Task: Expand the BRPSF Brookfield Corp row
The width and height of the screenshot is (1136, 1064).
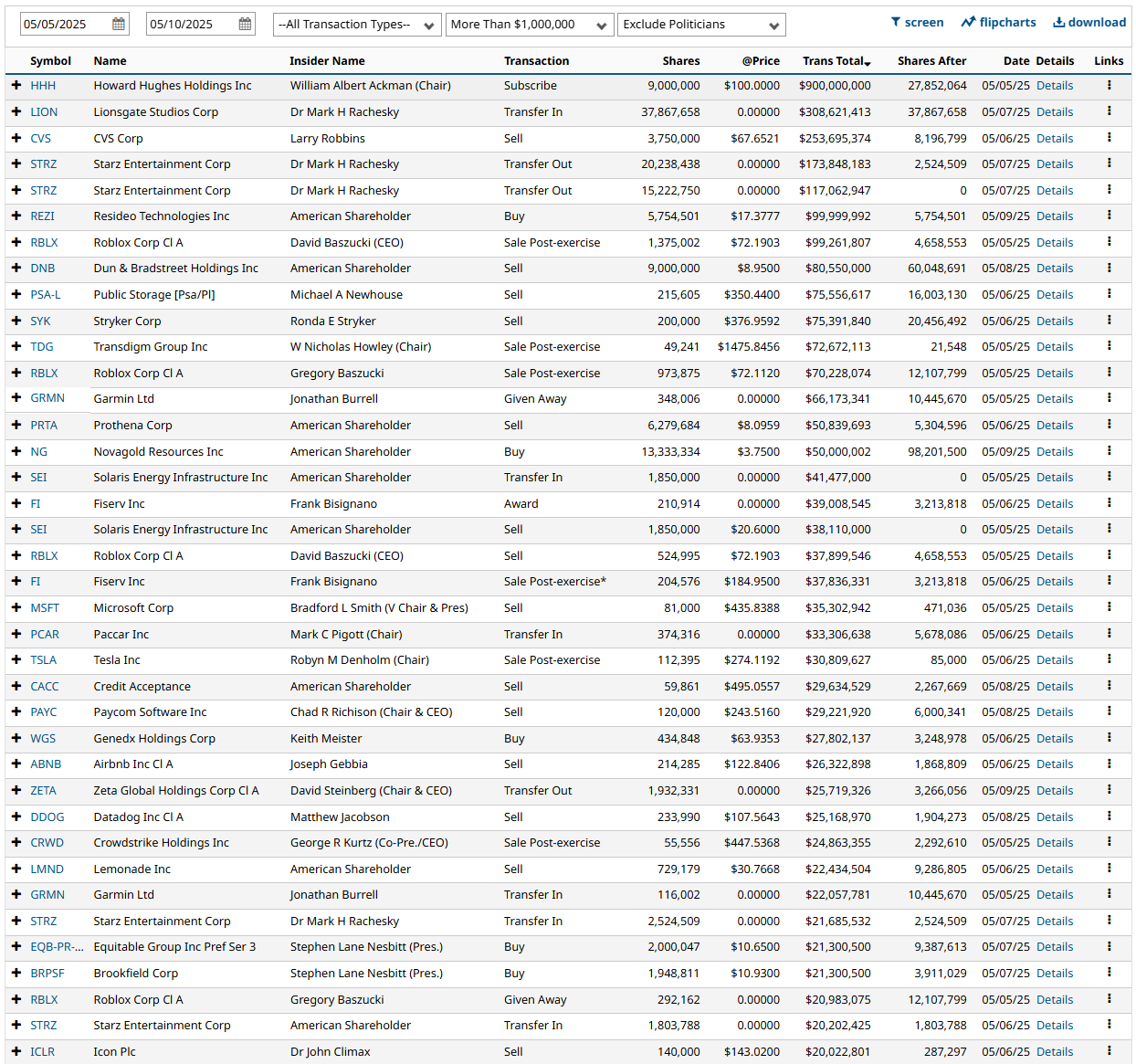Action: tap(16, 973)
